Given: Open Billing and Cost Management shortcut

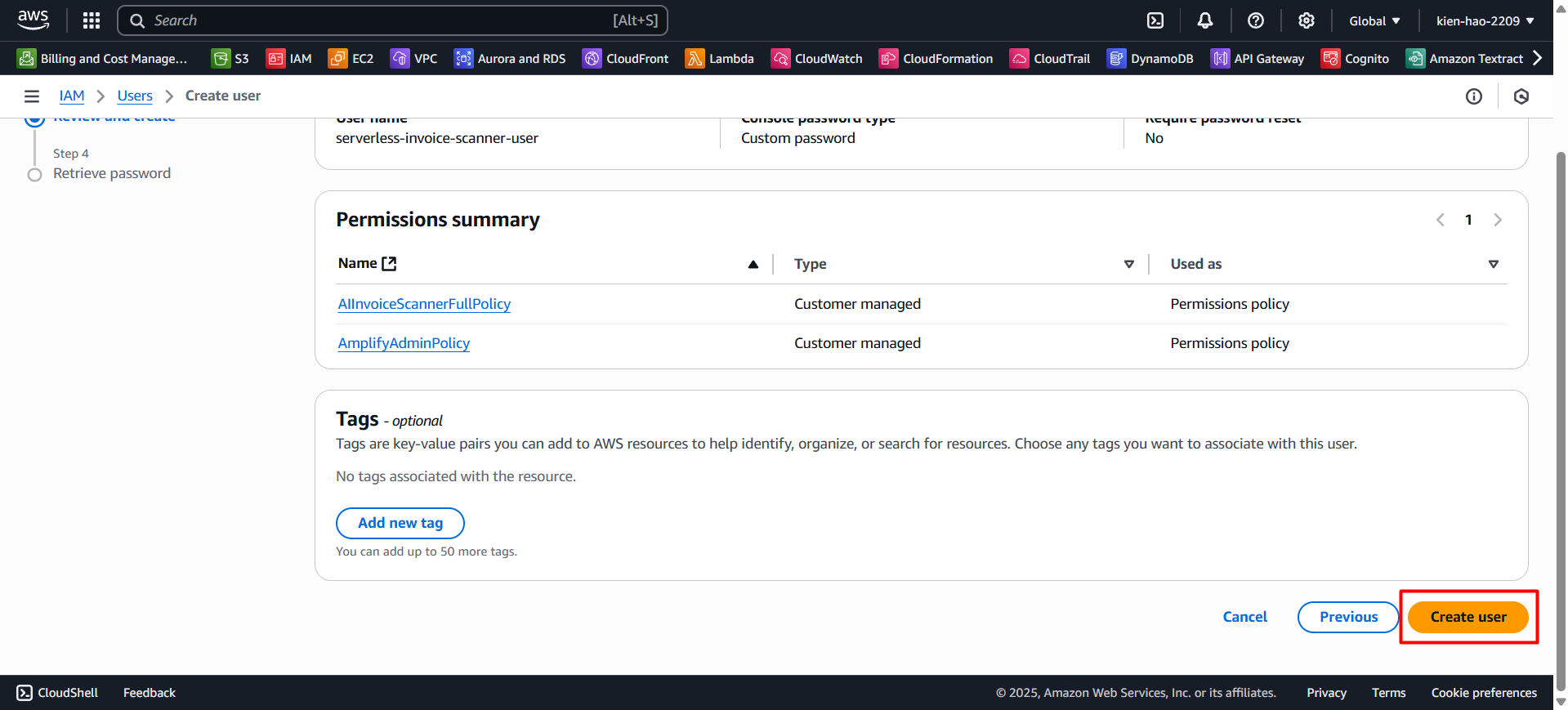Looking at the screenshot, I should (x=103, y=59).
